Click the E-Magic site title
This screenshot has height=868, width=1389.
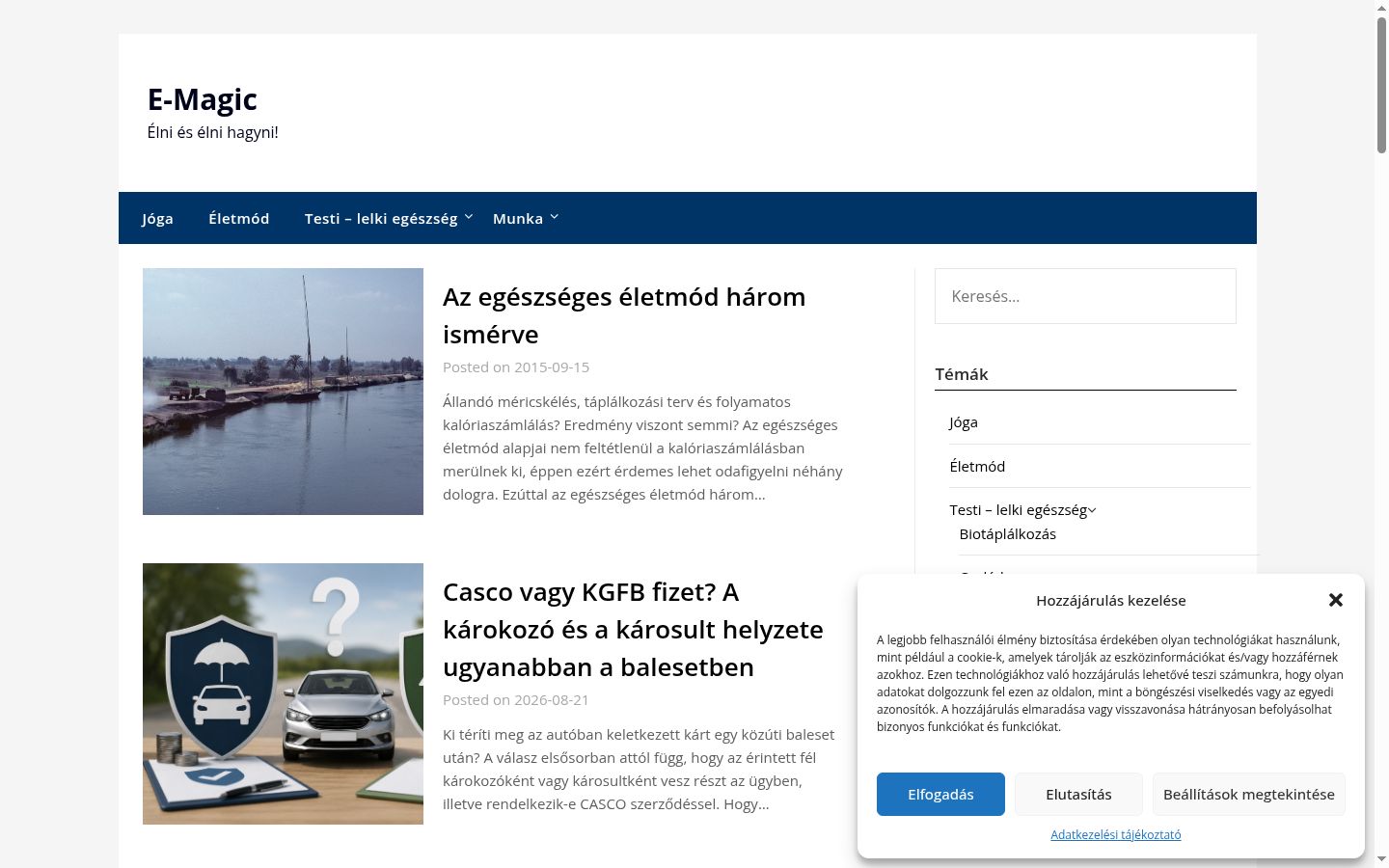coord(203,99)
